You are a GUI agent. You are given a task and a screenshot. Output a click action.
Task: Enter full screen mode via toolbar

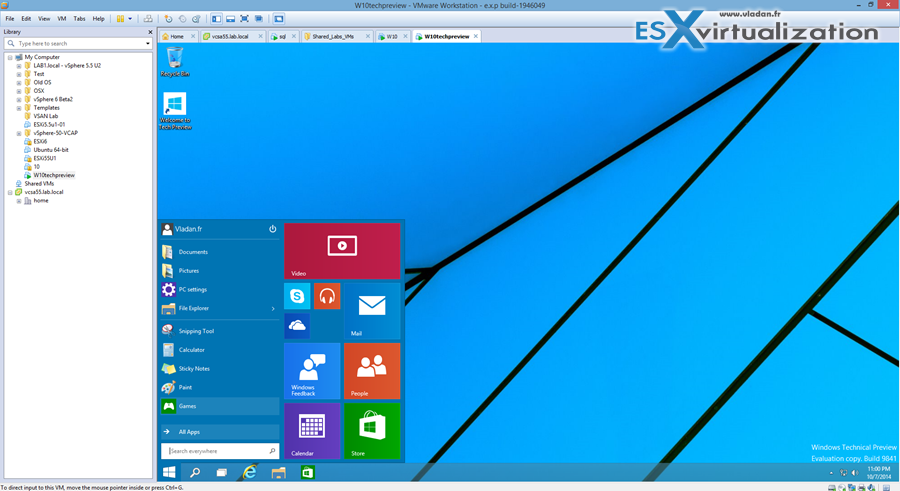pyautogui.click(x=245, y=18)
